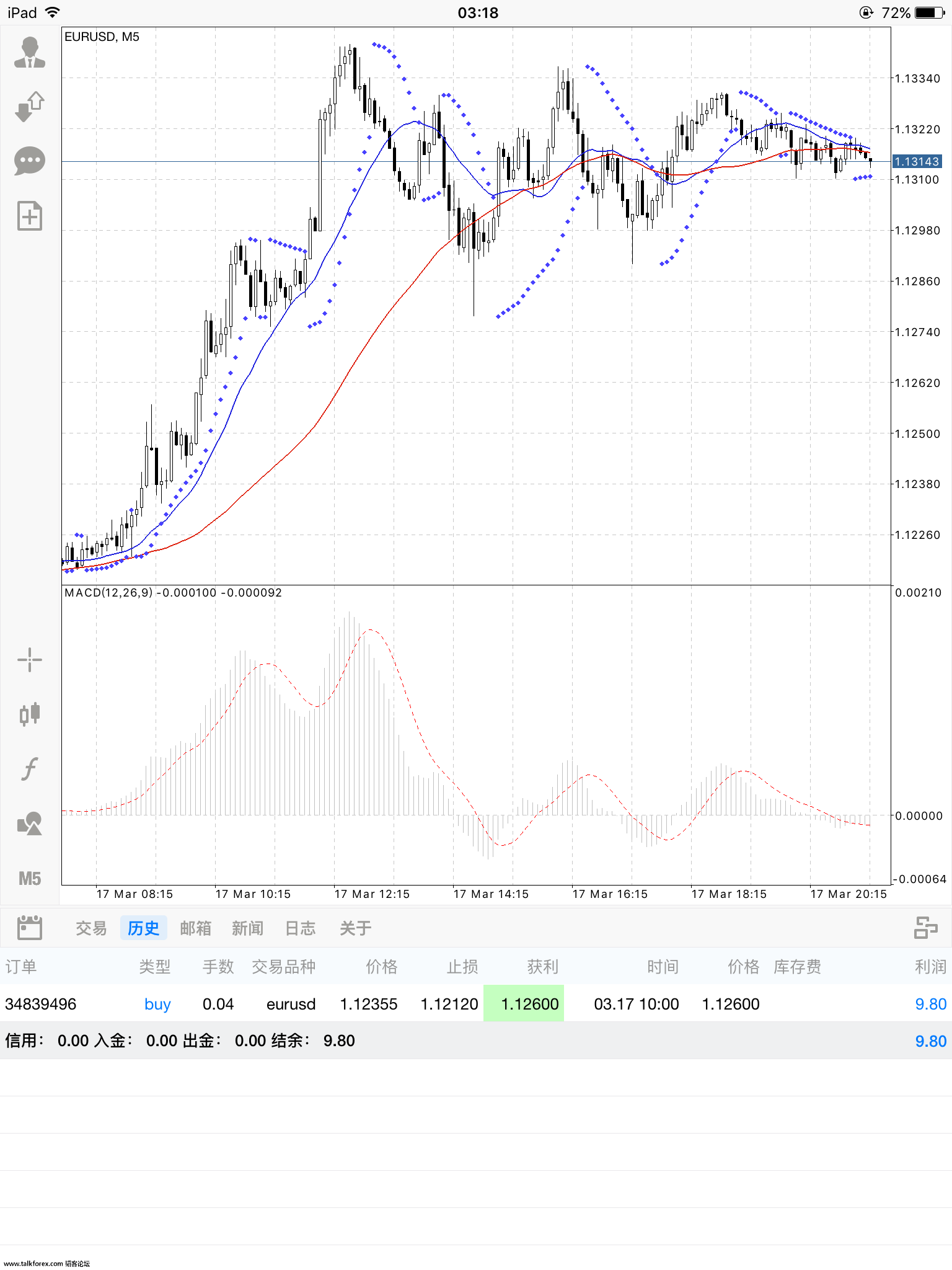Viewport: 952px width, 1270px height.
Task: Sort by 类型 column header
Action: coord(154,967)
